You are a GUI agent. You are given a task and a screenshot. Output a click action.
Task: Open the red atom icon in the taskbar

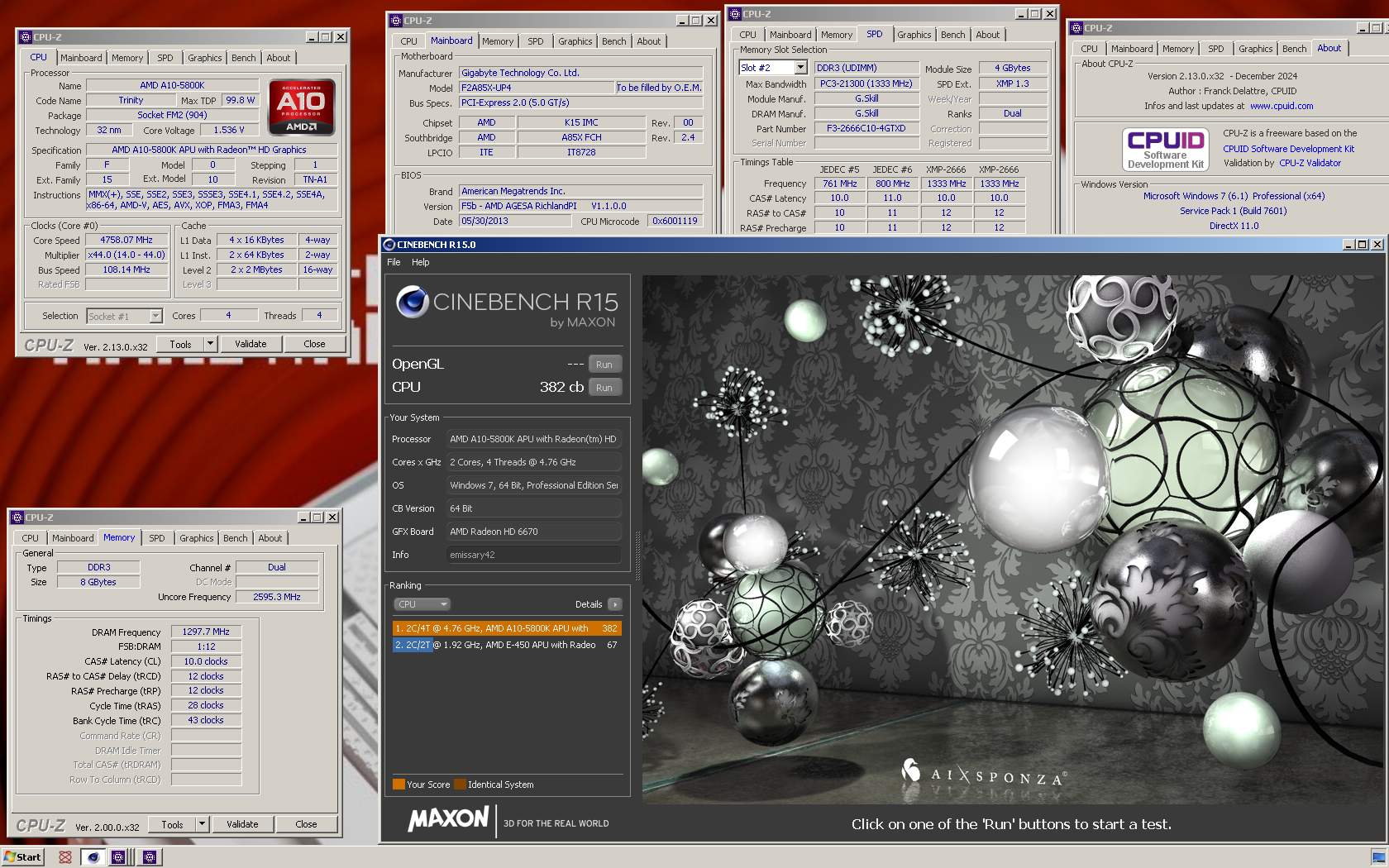[x=65, y=857]
